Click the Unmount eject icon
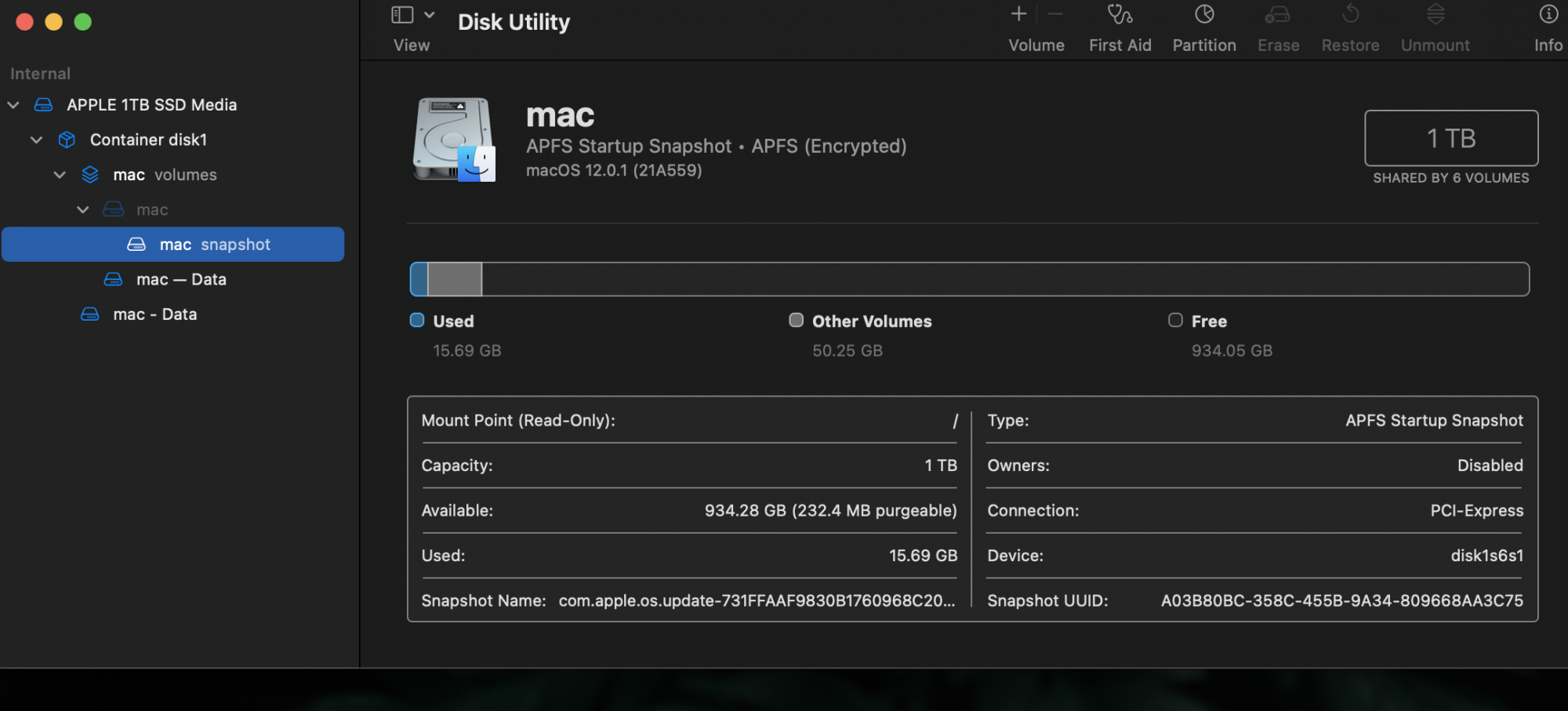 click(1436, 14)
